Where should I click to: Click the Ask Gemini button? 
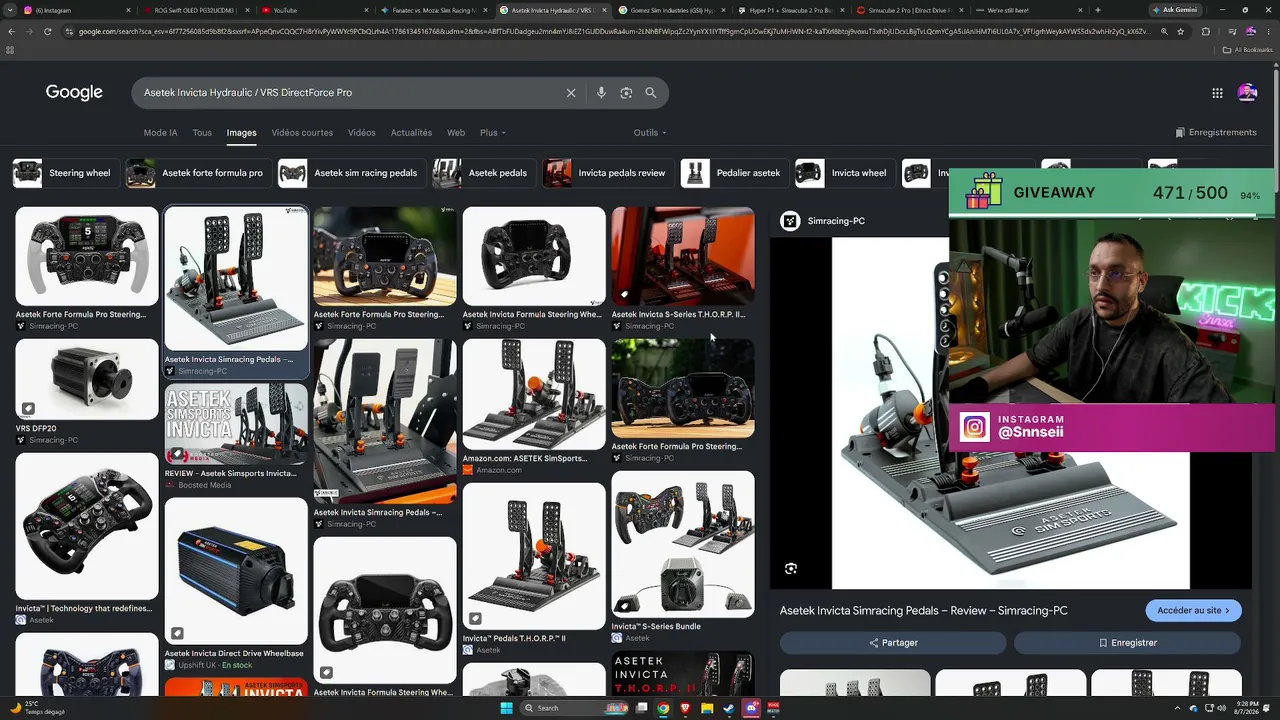tap(1174, 10)
